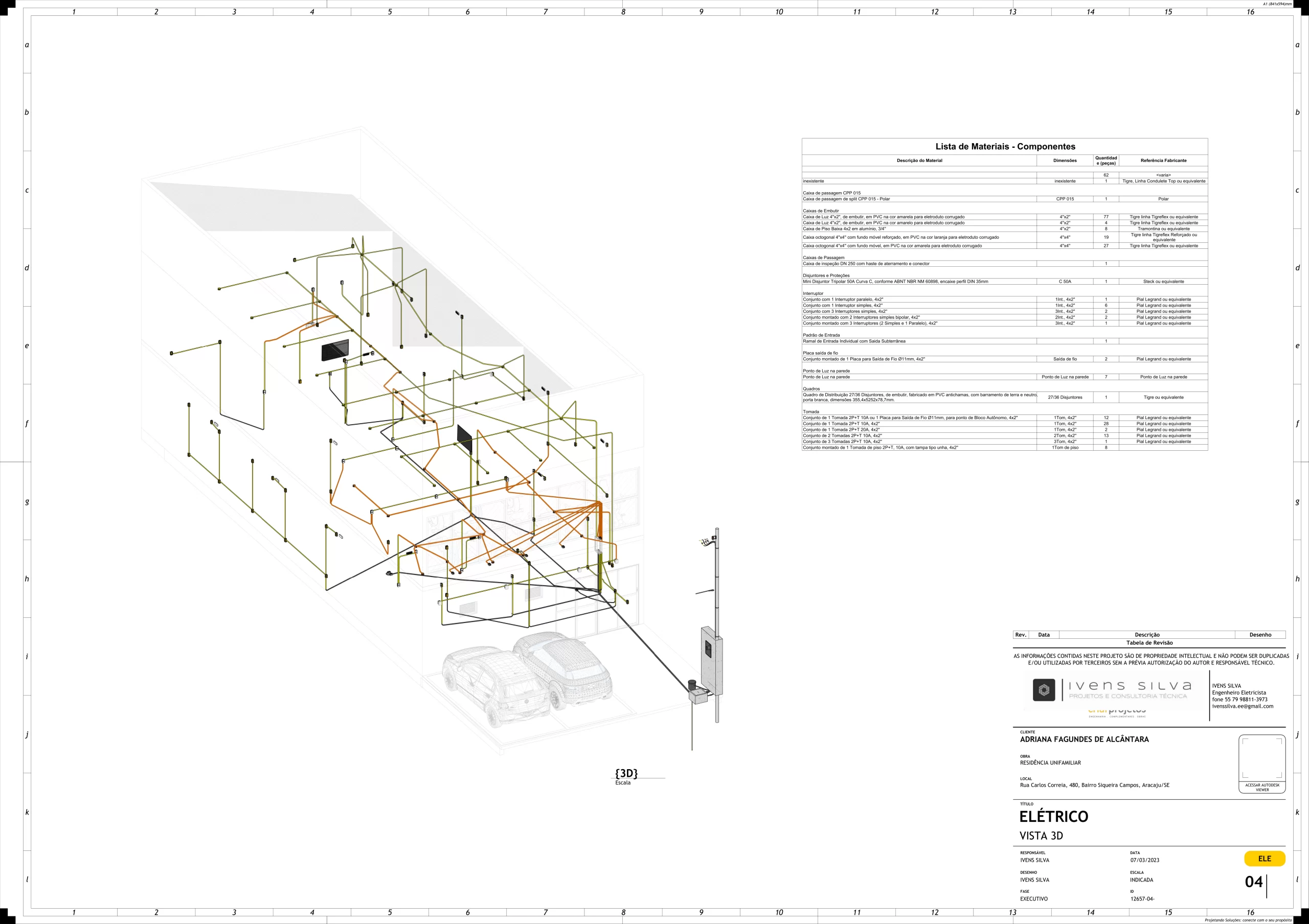Click the Dimensões column header
This screenshot has width=1309, height=924.
coord(1065,160)
